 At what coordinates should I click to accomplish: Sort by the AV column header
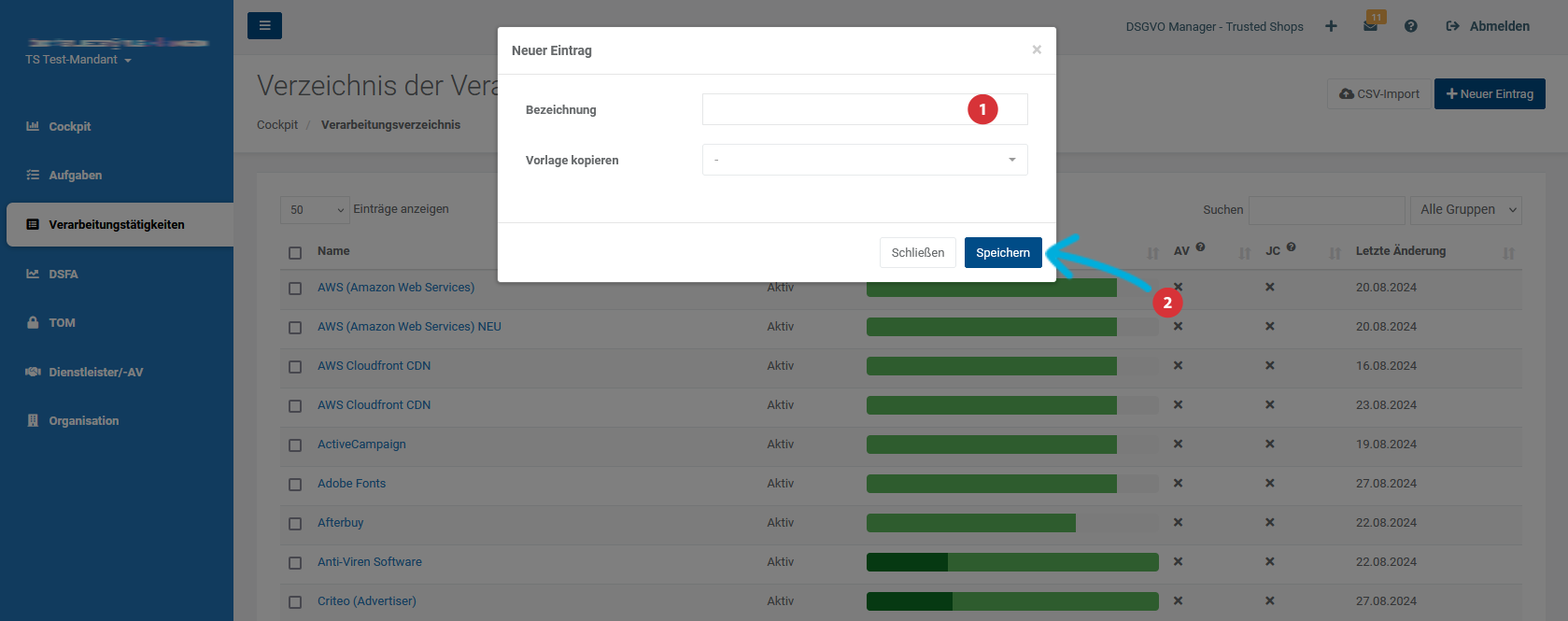pos(1181,251)
